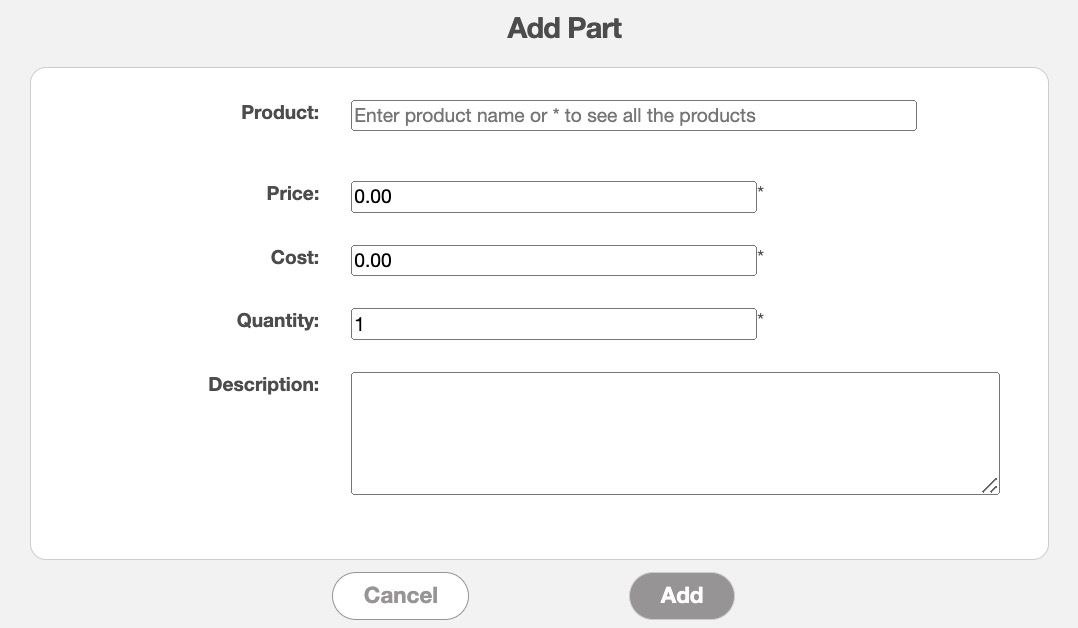Click the Quantity: label
The image size is (1078, 628).
coord(278,322)
